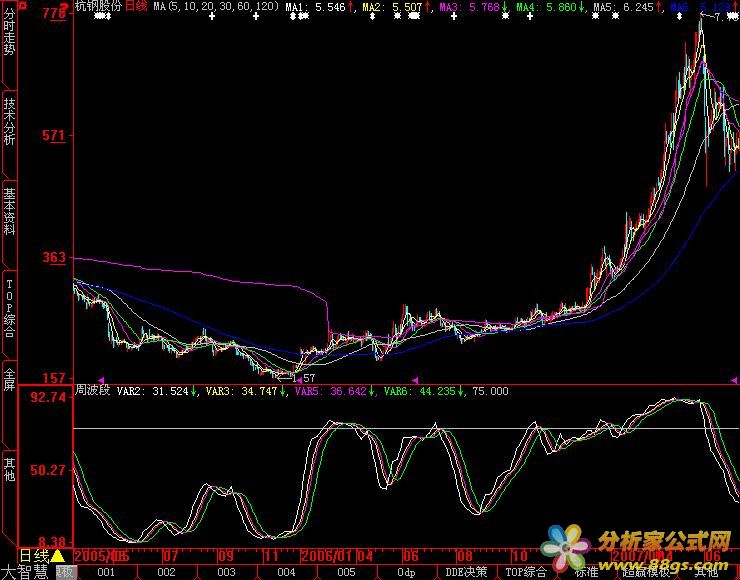Open the TOP综合 bottom tab

pos(526,572)
